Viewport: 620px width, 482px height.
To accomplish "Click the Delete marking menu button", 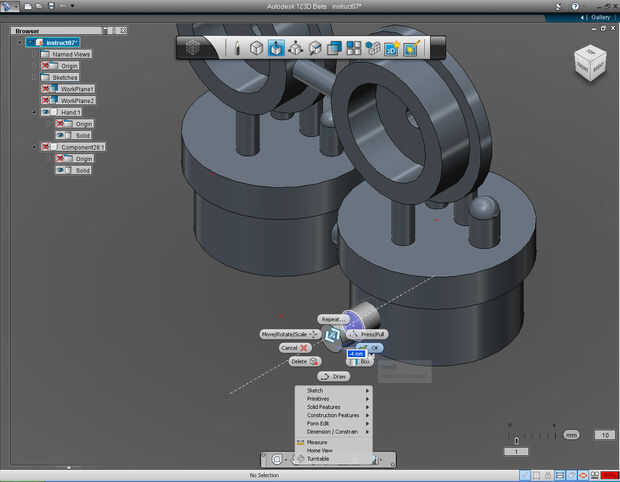I will click(304, 361).
